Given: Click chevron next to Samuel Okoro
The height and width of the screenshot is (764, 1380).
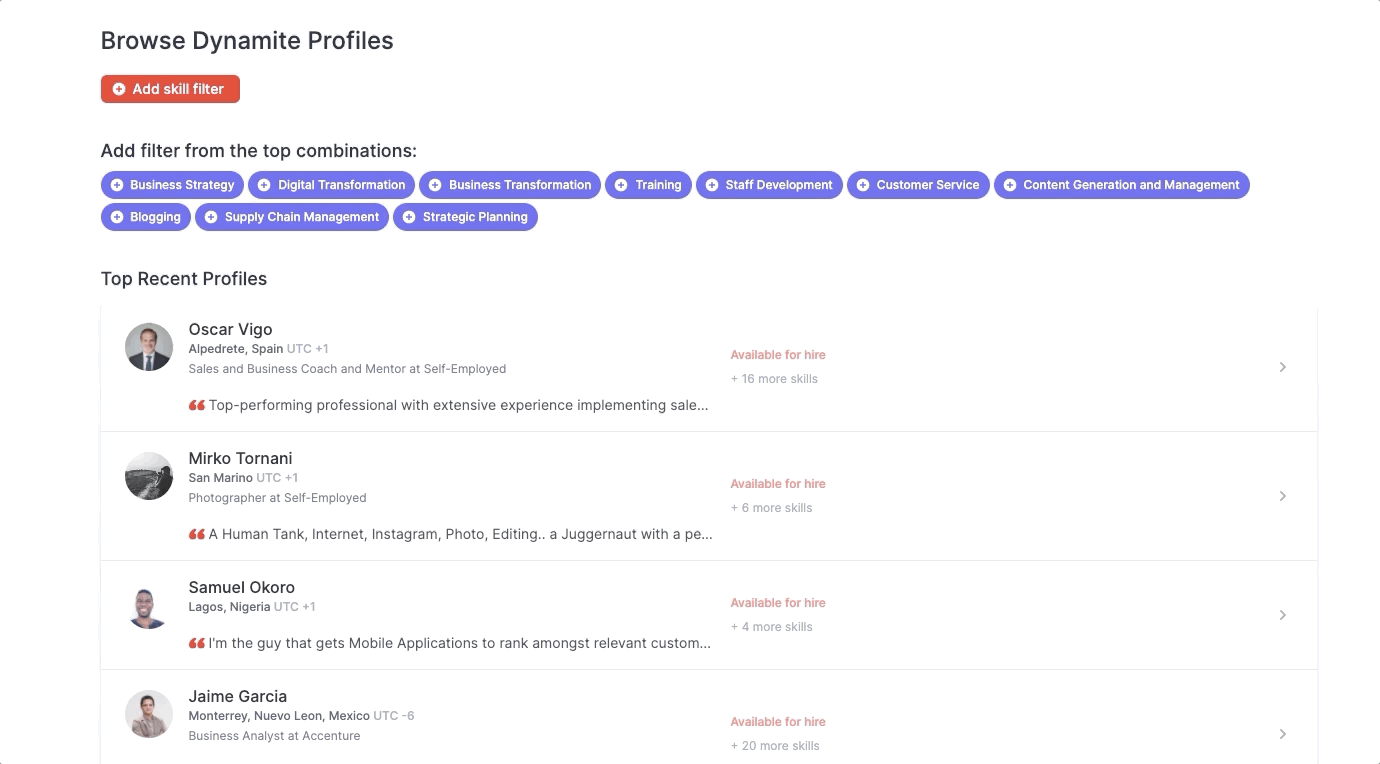Looking at the screenshot, I should (x=1282, y=615).
